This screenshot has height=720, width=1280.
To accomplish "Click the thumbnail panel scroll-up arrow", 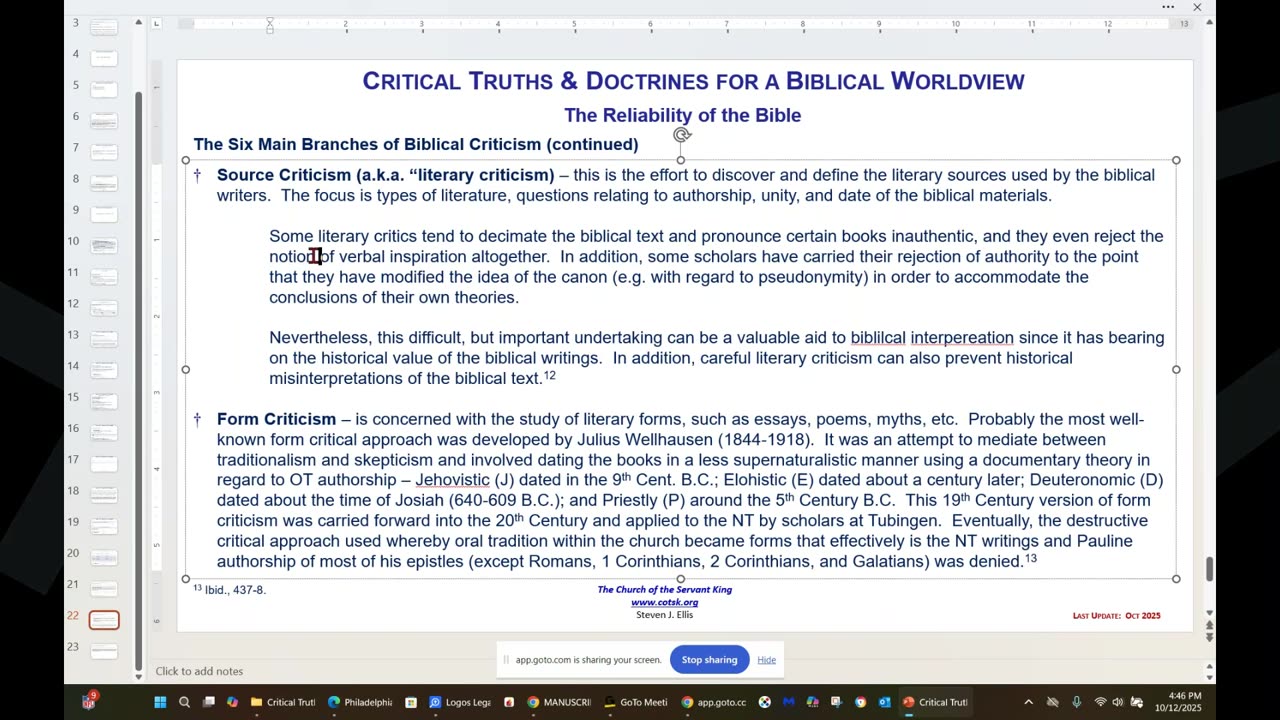I will coord(138,22).
